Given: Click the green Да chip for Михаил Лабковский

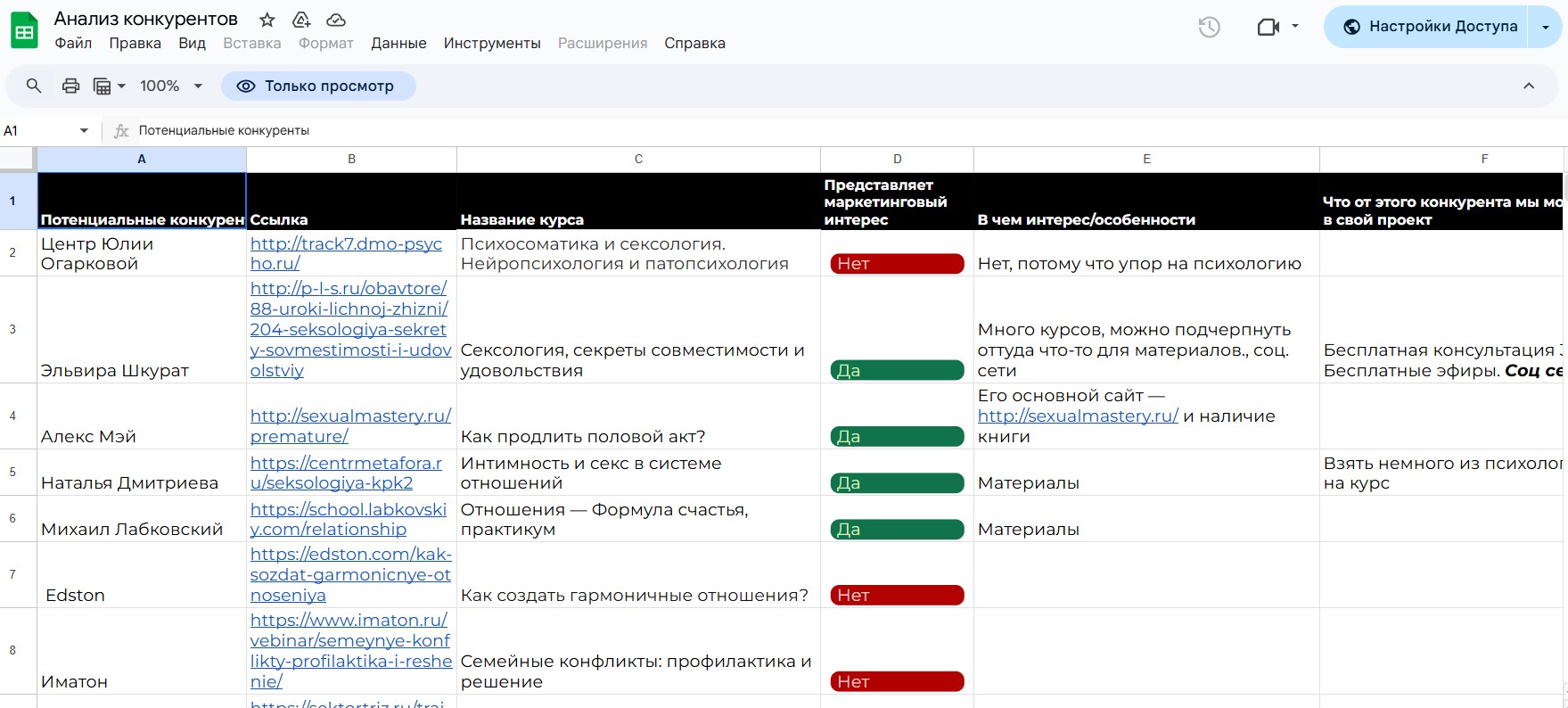Looking at the screenshot, I should 897,529.
